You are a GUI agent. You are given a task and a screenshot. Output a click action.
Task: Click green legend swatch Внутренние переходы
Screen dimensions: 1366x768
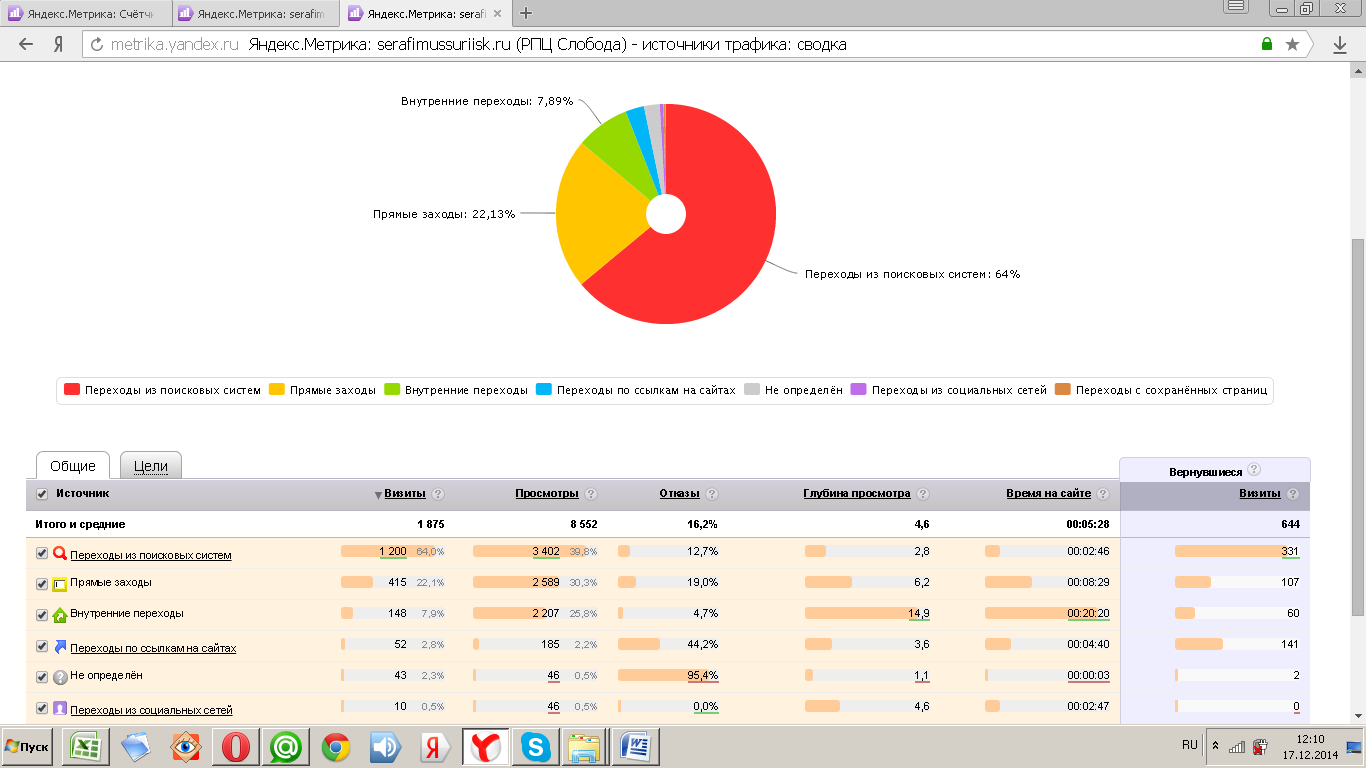392,390
